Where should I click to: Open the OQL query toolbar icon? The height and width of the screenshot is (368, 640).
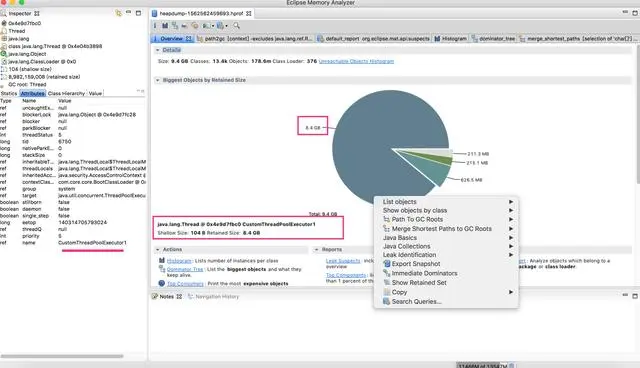click(x=184, y=26)
